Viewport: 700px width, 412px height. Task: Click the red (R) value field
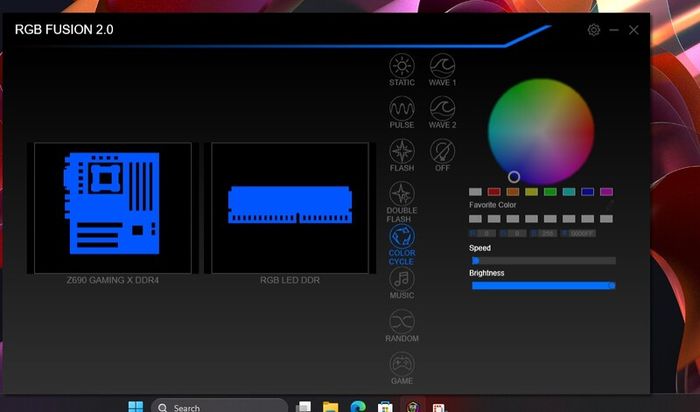(x=486, y=233)
